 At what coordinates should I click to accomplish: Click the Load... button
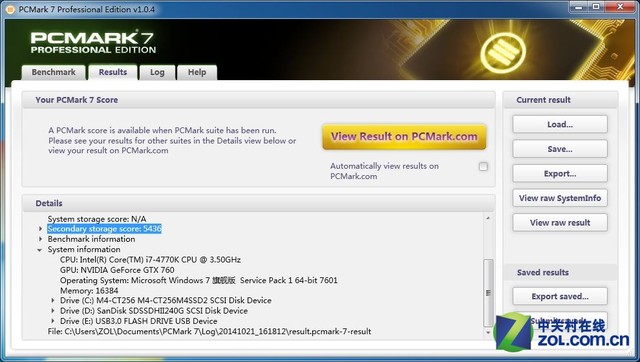coord(560,124)
